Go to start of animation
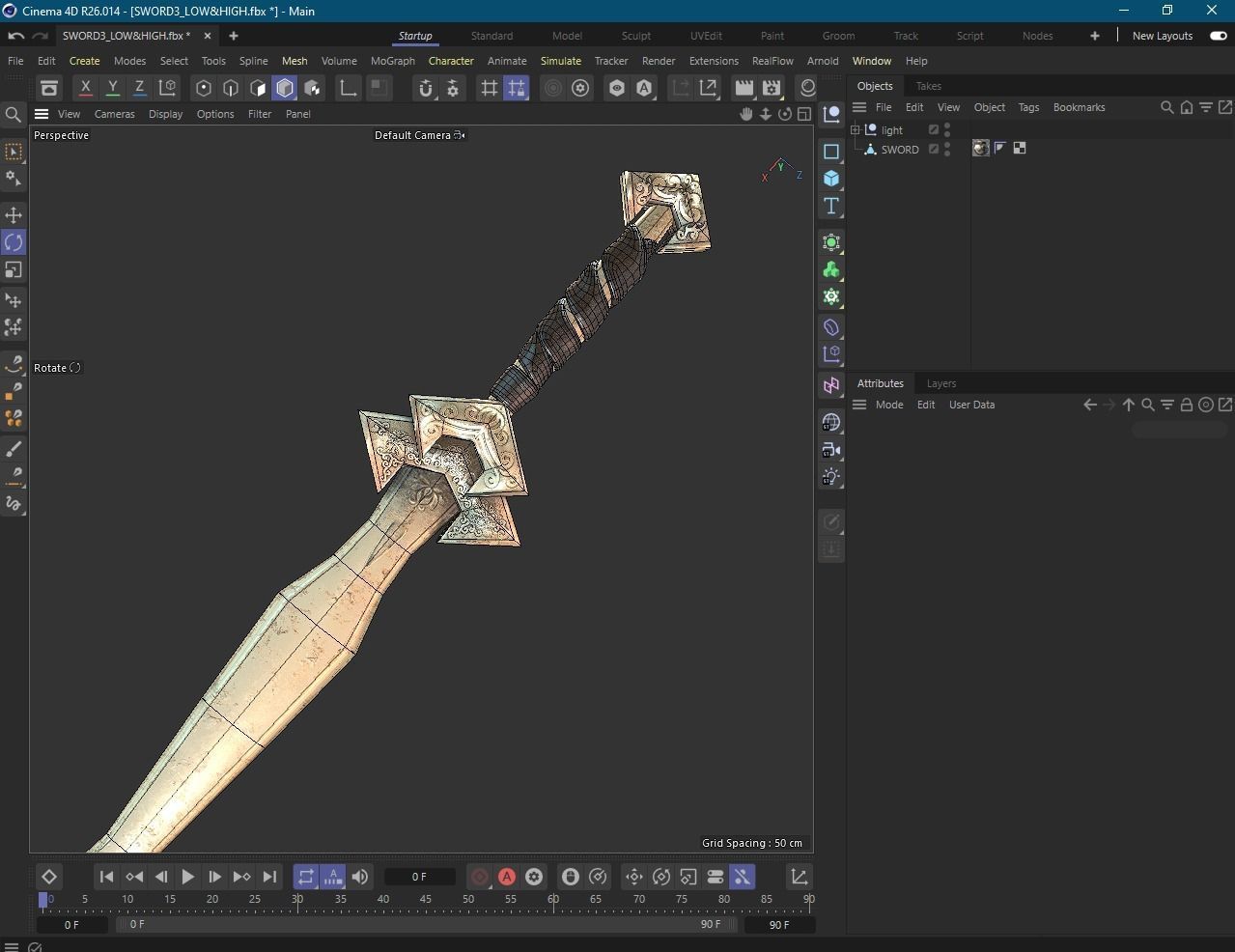This screenshot has width=1235, height=952. [x=106, y=877]
